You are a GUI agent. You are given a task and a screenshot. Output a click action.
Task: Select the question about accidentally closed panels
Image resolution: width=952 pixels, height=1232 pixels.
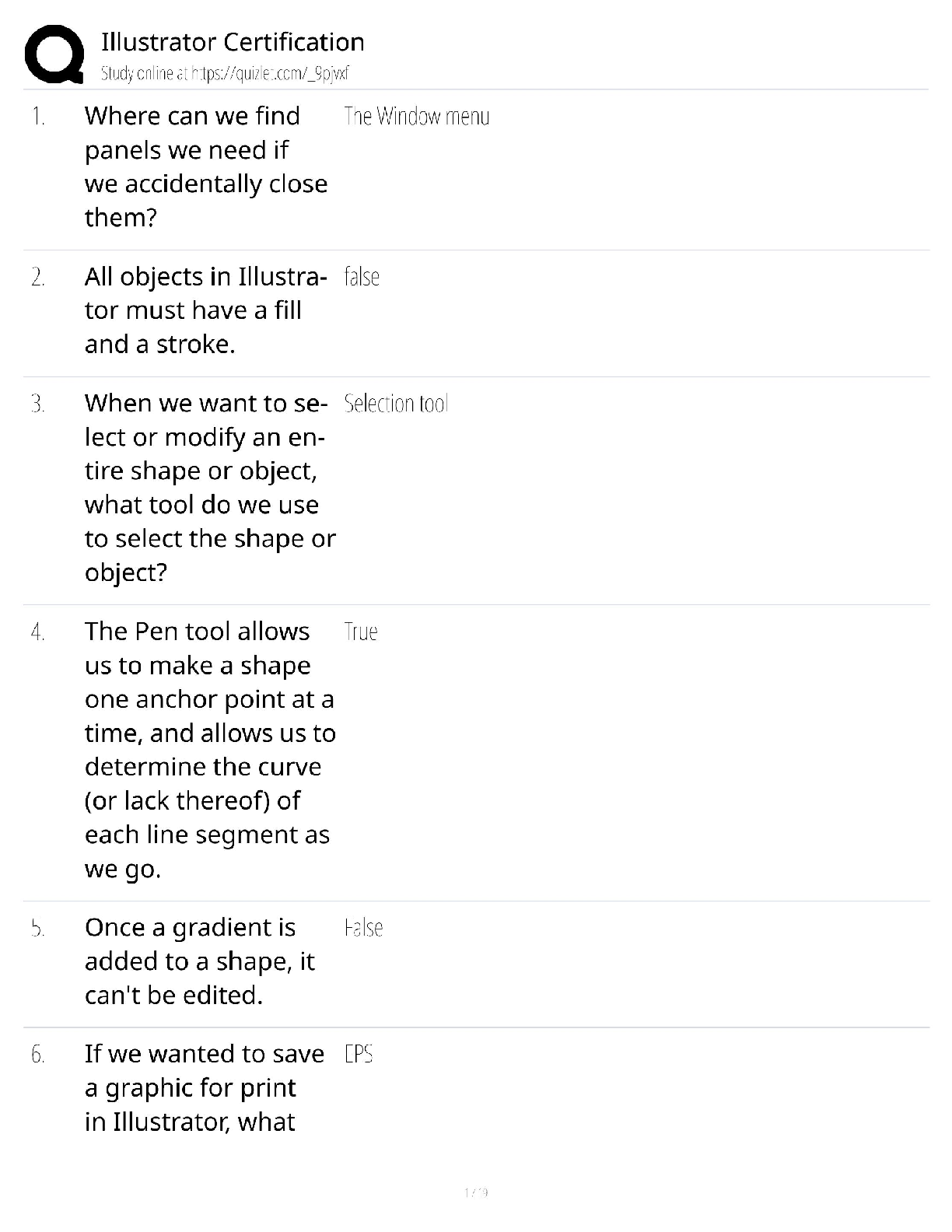point(206,166)
